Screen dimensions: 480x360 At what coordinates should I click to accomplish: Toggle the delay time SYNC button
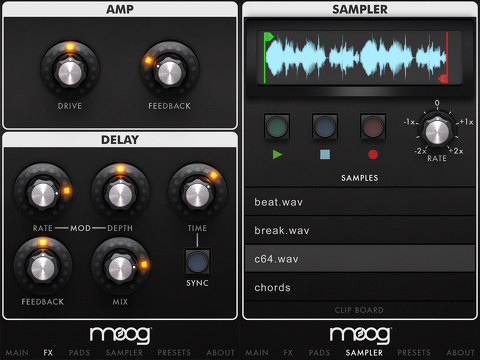point(197,261)
